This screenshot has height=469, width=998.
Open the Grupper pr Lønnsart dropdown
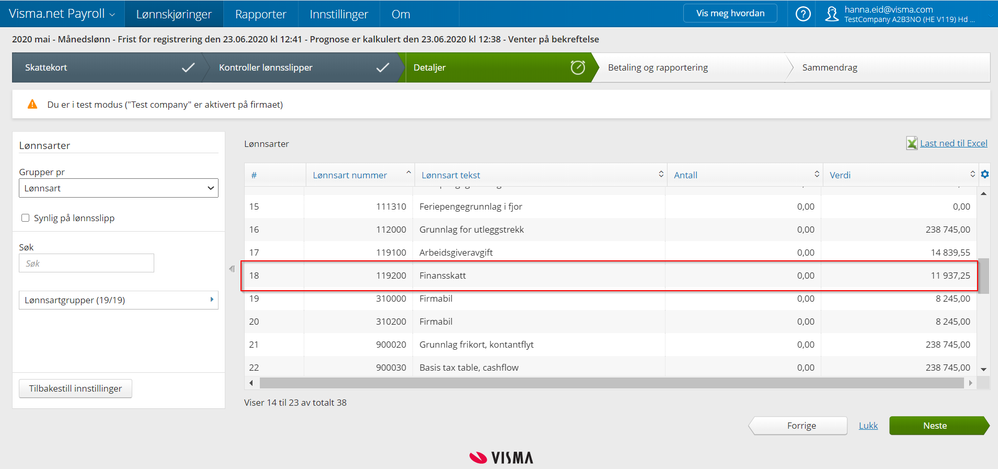point(118,188)
